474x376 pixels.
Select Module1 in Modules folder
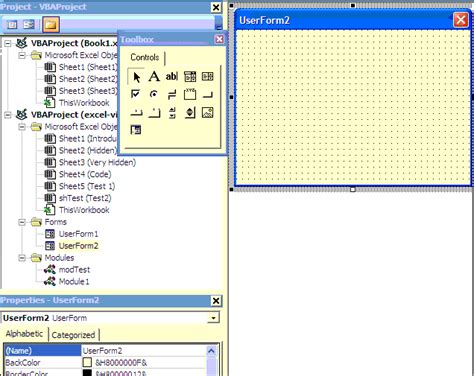74,282
